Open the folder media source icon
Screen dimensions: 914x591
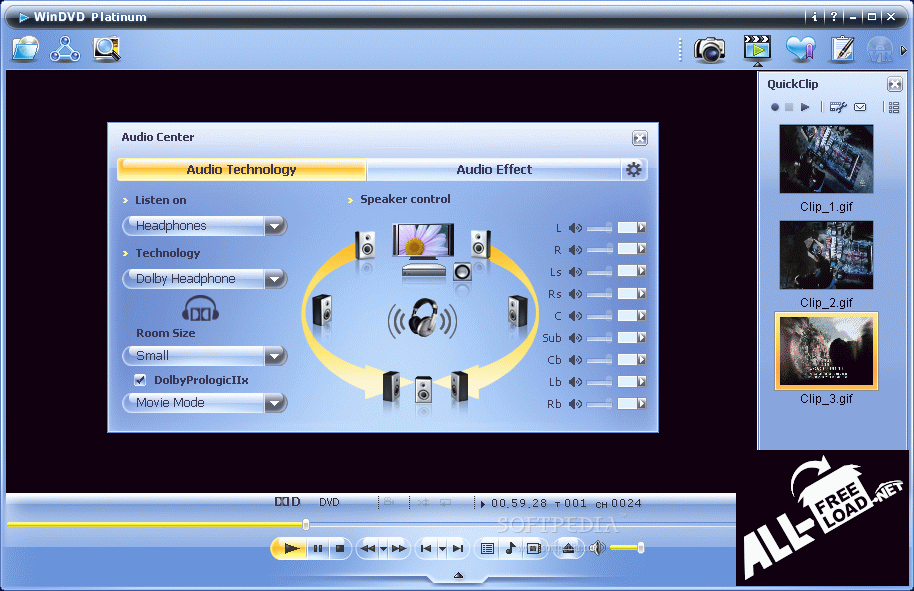click(25, 48)
